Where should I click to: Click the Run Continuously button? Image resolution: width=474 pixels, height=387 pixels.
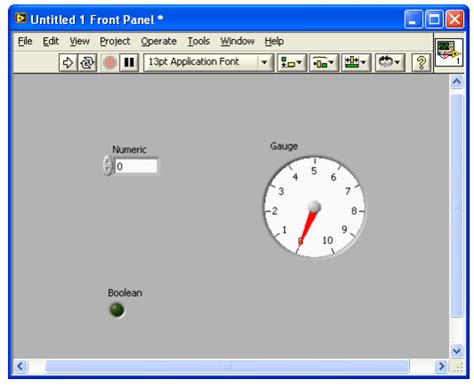(x=87, y=62)
